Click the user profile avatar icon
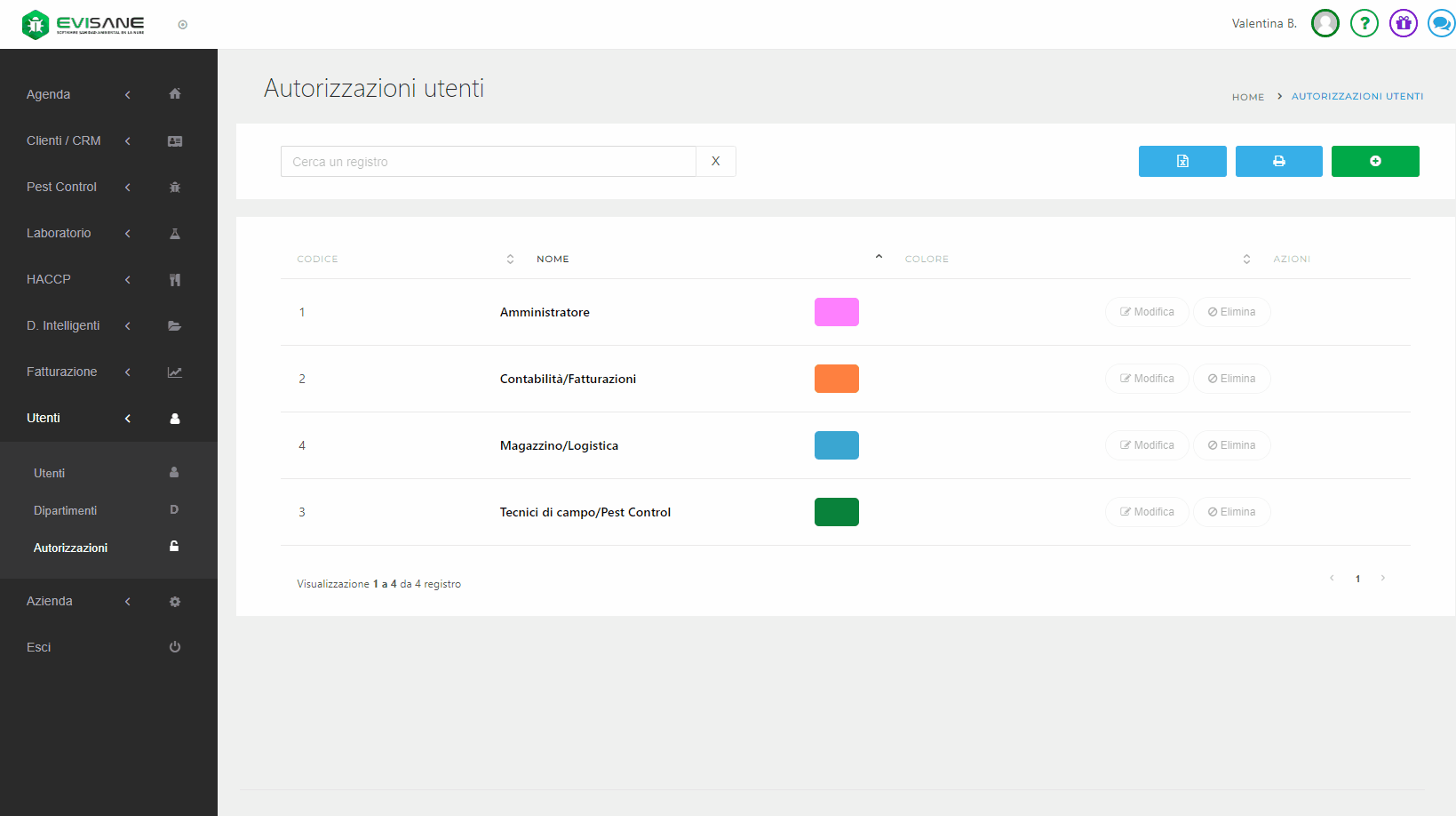 pos(1325,23)
